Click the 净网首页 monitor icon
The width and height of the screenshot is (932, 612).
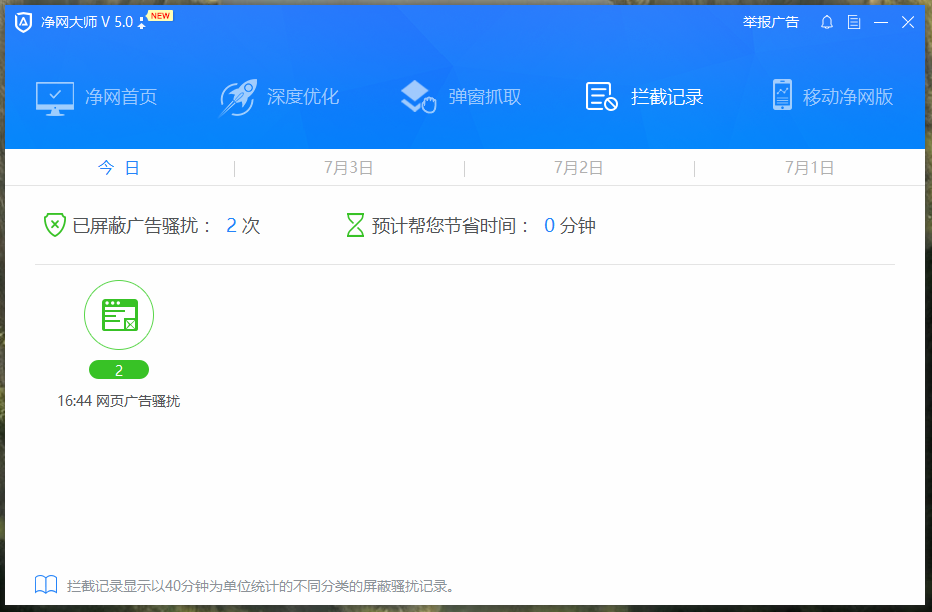(x=55, y=98)
